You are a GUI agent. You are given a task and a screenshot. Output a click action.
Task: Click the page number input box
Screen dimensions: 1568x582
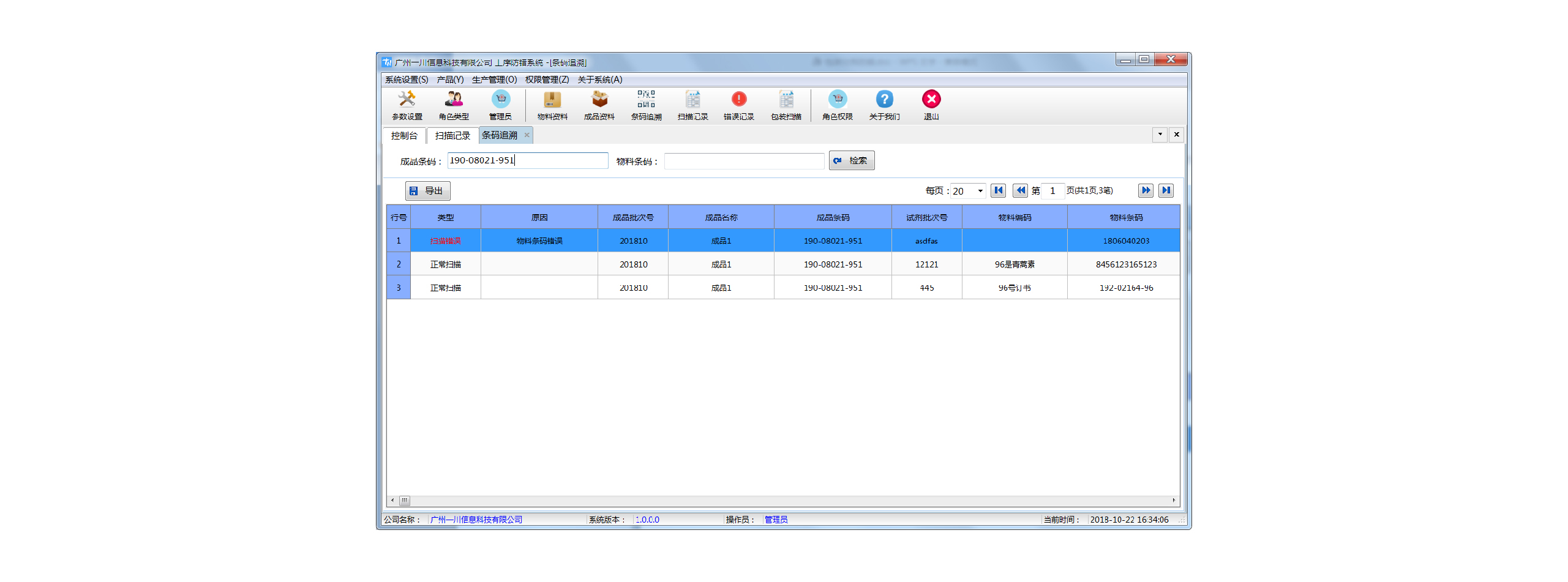click(1052, 191)
